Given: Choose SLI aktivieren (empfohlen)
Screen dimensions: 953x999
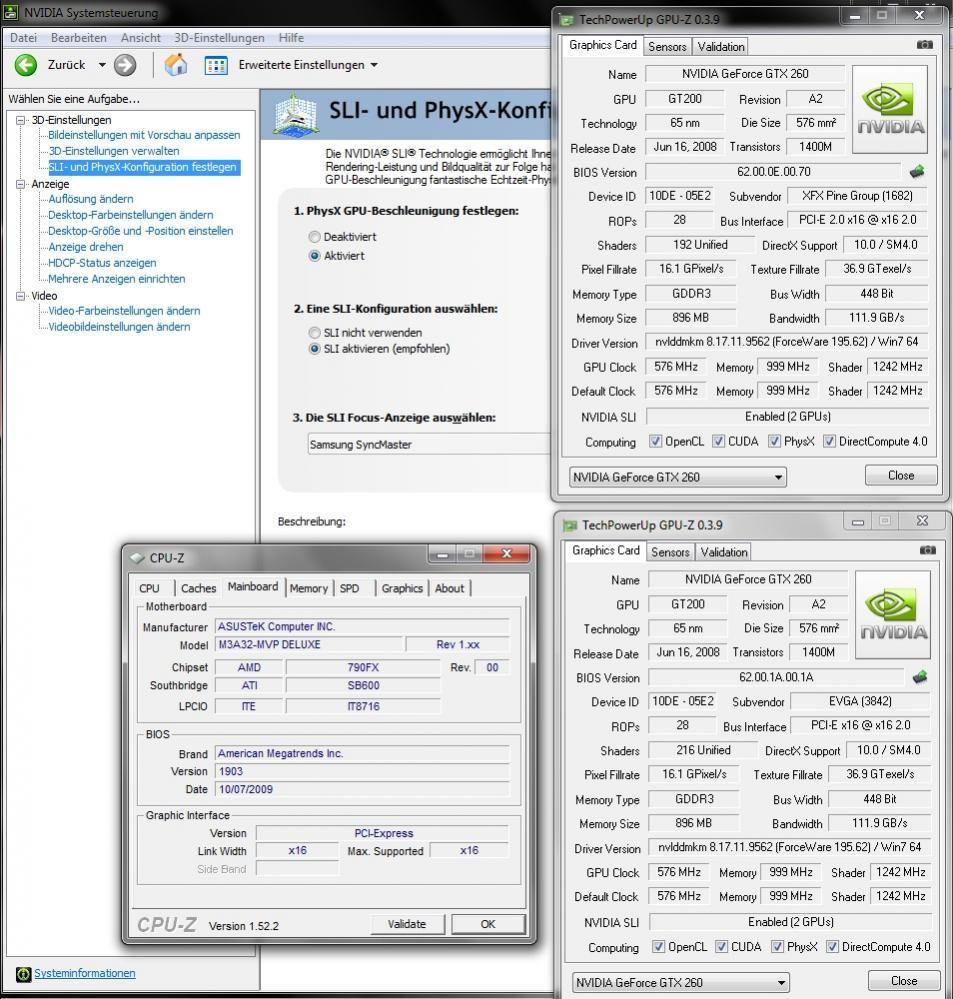Looking at the screenshot, I should [314, 349].
